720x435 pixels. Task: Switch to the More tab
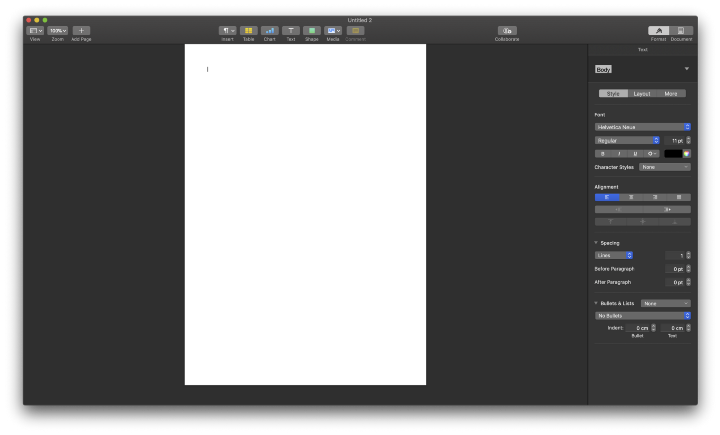(x=671, y=94)
